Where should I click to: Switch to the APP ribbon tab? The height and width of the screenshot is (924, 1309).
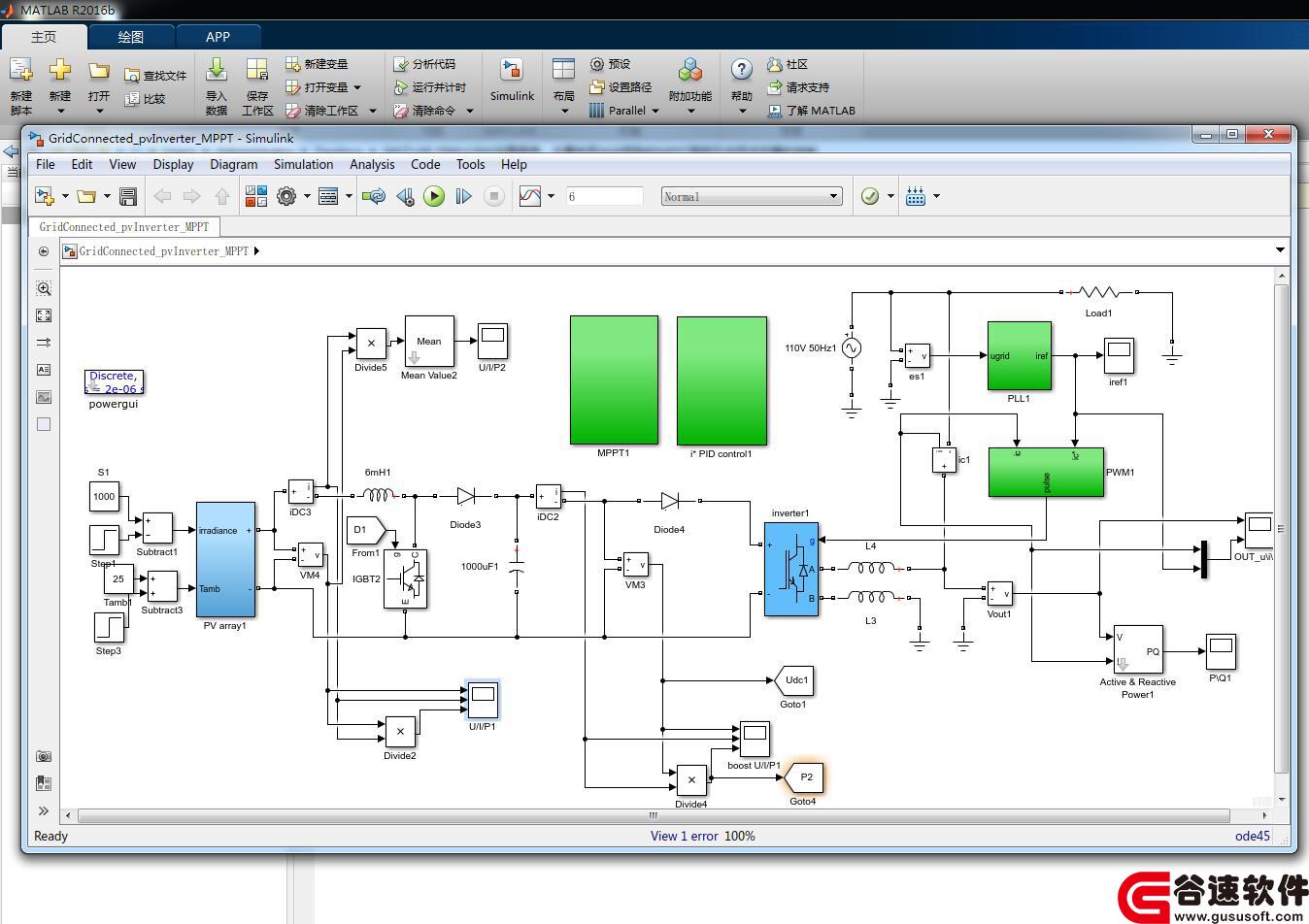point(218,37)
